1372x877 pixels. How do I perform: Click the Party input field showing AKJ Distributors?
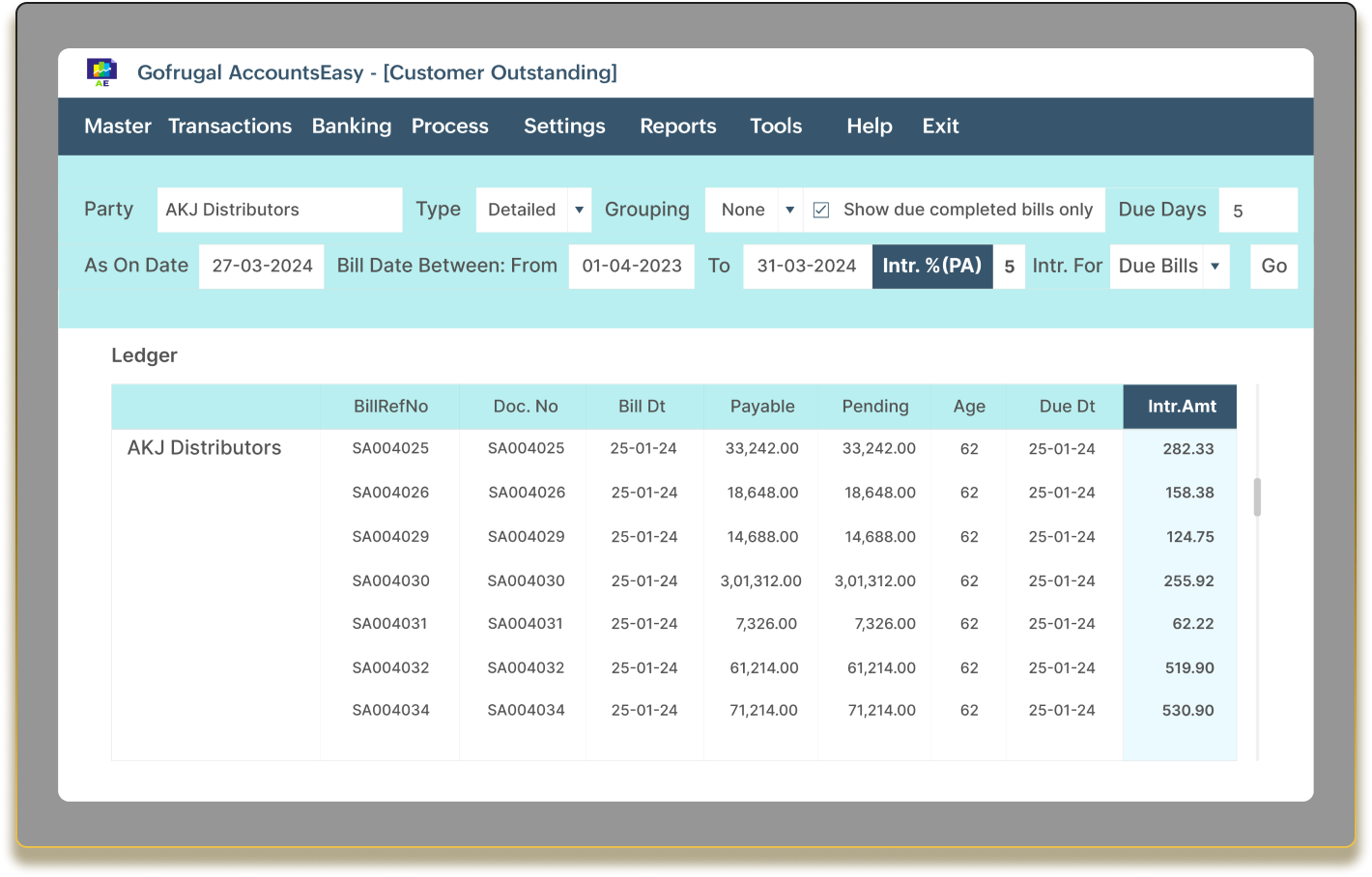[279, 210]
